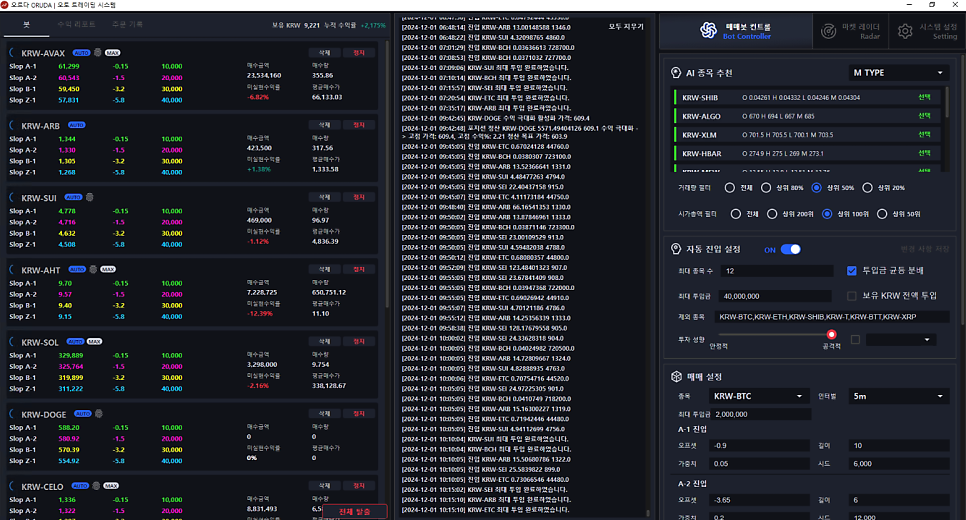
Task: Click the red 정지 button for KRW-SOL
Action: click(359, 341)
